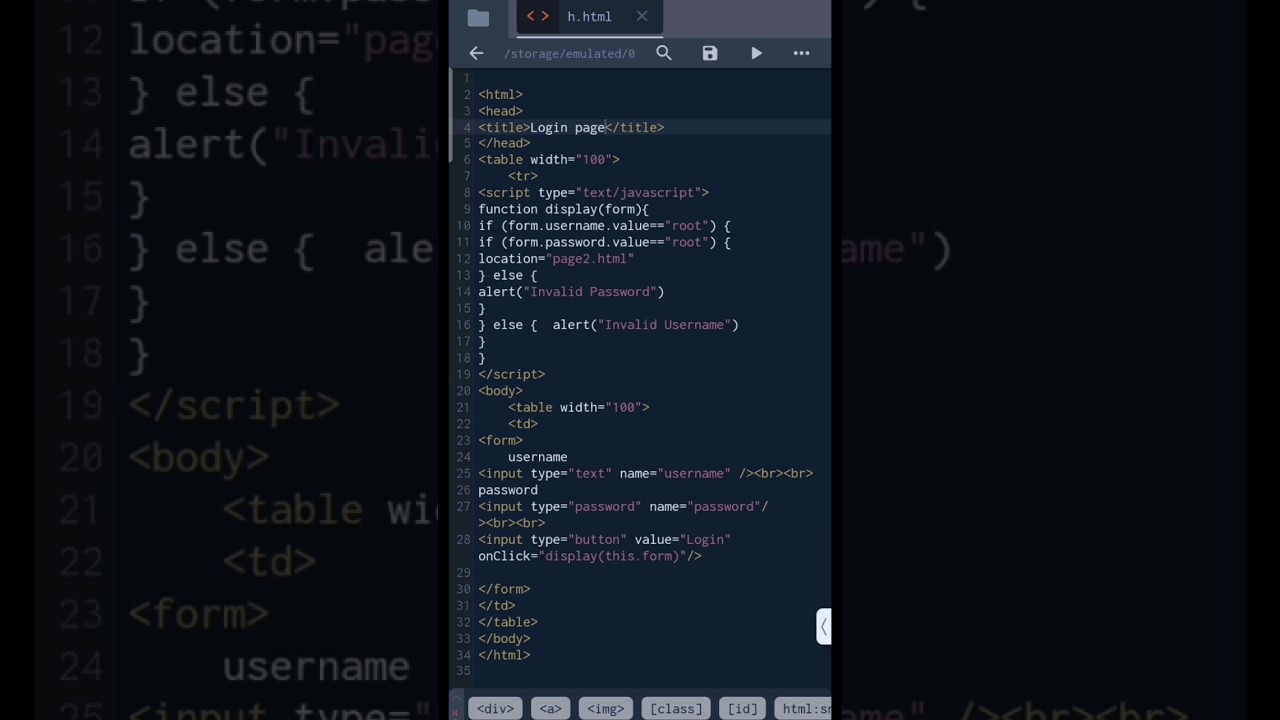
Task: Open search with the magnifier icon
Action: click(664, 53)
